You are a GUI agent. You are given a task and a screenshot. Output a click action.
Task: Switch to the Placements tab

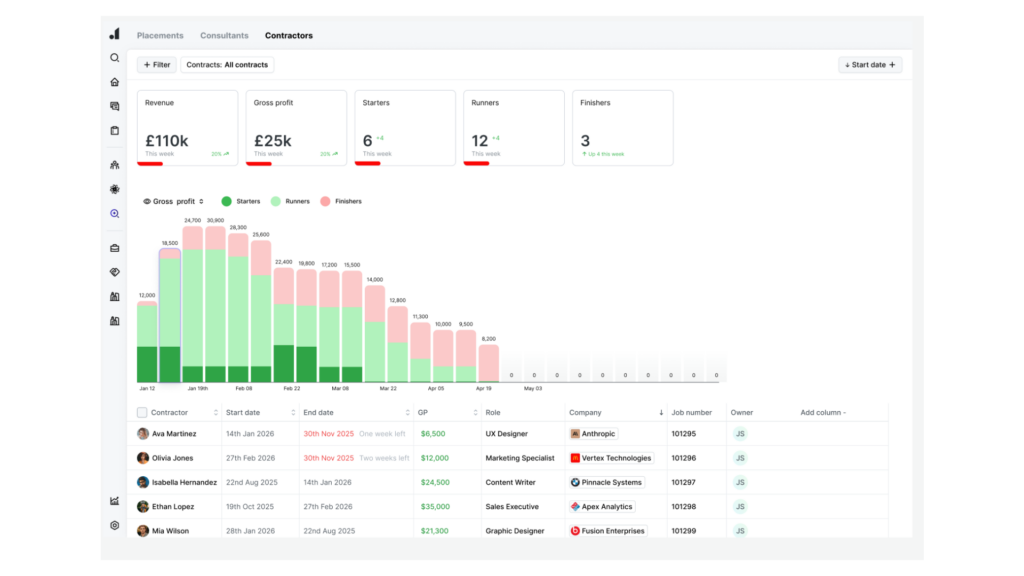[160, 35]
